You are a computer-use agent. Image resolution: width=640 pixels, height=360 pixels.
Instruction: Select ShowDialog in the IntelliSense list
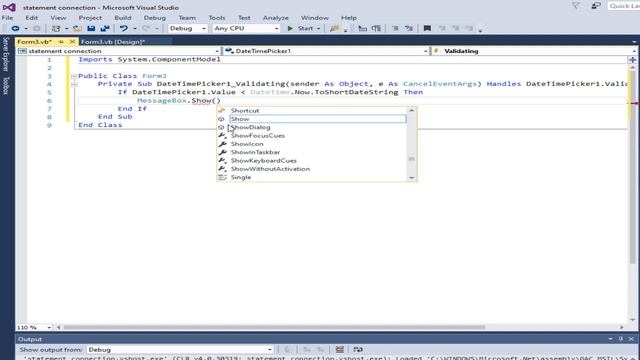click(x=312, y=127)
